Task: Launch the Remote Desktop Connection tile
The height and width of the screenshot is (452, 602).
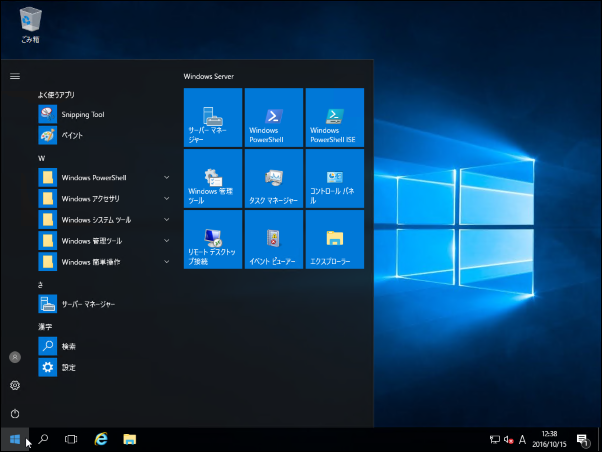Action: [213, 239]
